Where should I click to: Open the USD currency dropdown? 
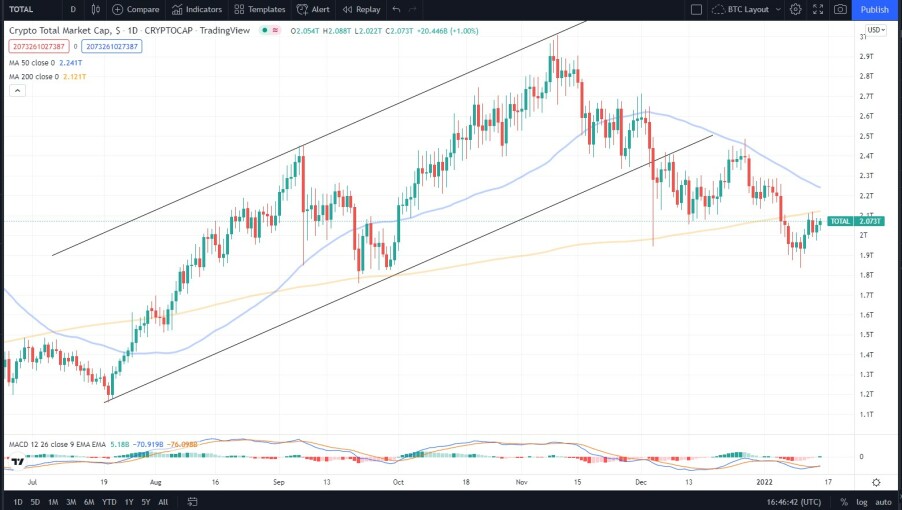[x=875, y=30]
